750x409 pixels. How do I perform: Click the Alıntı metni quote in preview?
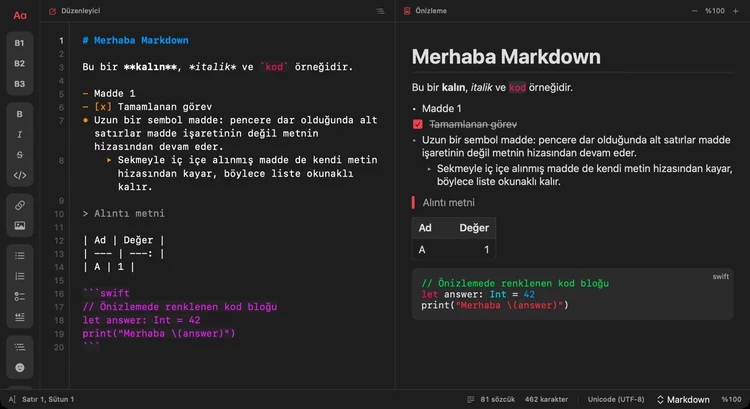[x=449, y=202]
